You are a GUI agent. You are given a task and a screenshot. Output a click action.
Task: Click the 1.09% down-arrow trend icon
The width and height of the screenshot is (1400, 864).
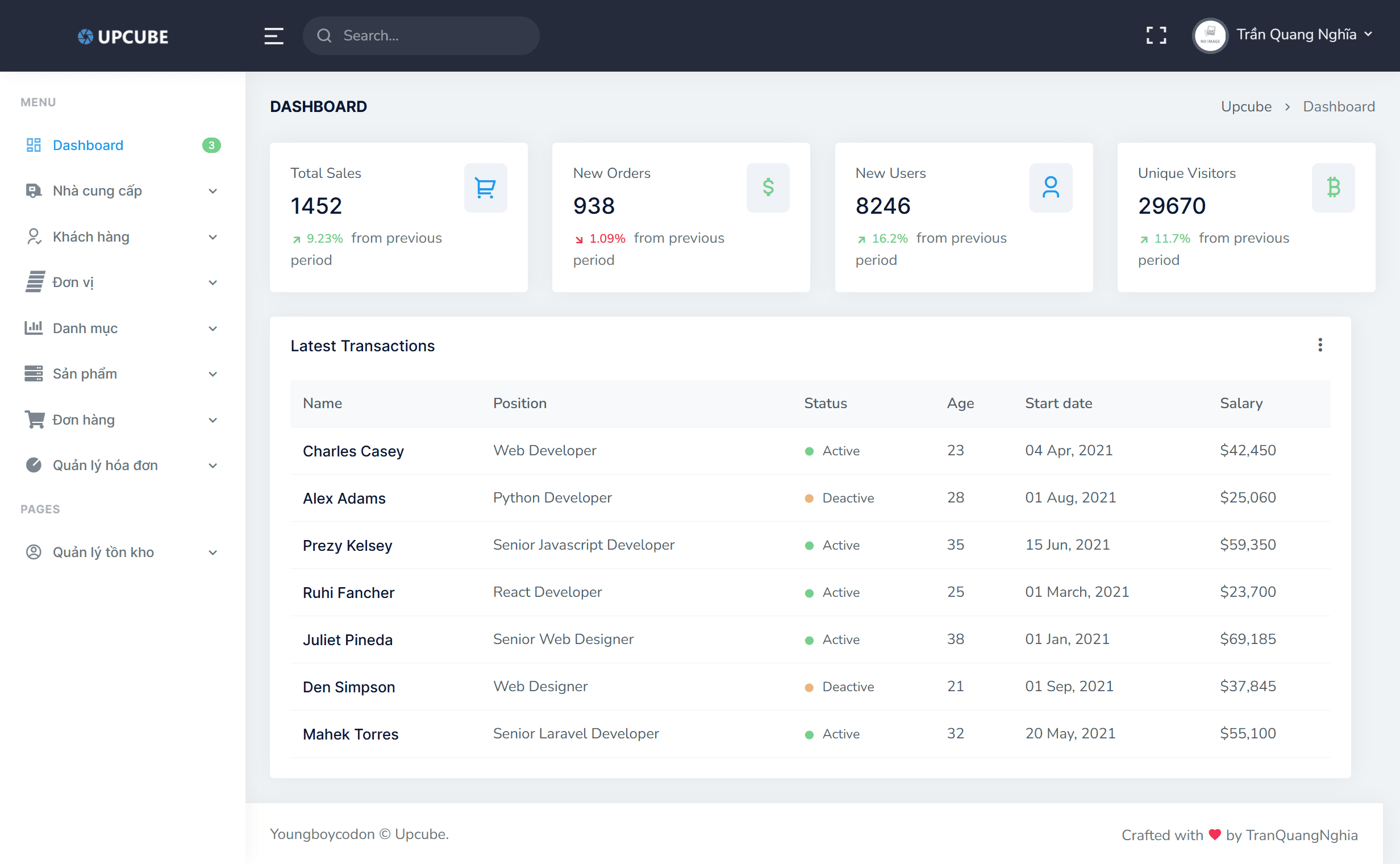(578, 239)
